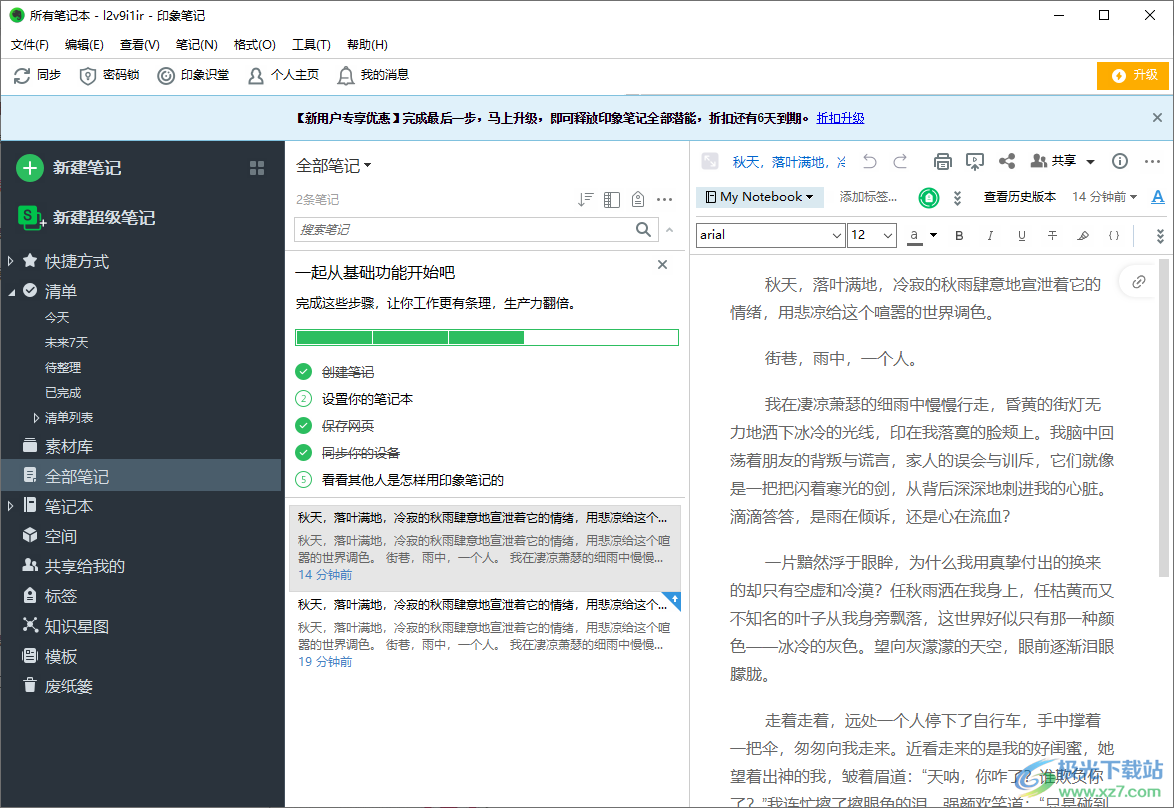Start presentation mode for the note
The height and width of the screenshot is (808, 1174).
[974, 161]
